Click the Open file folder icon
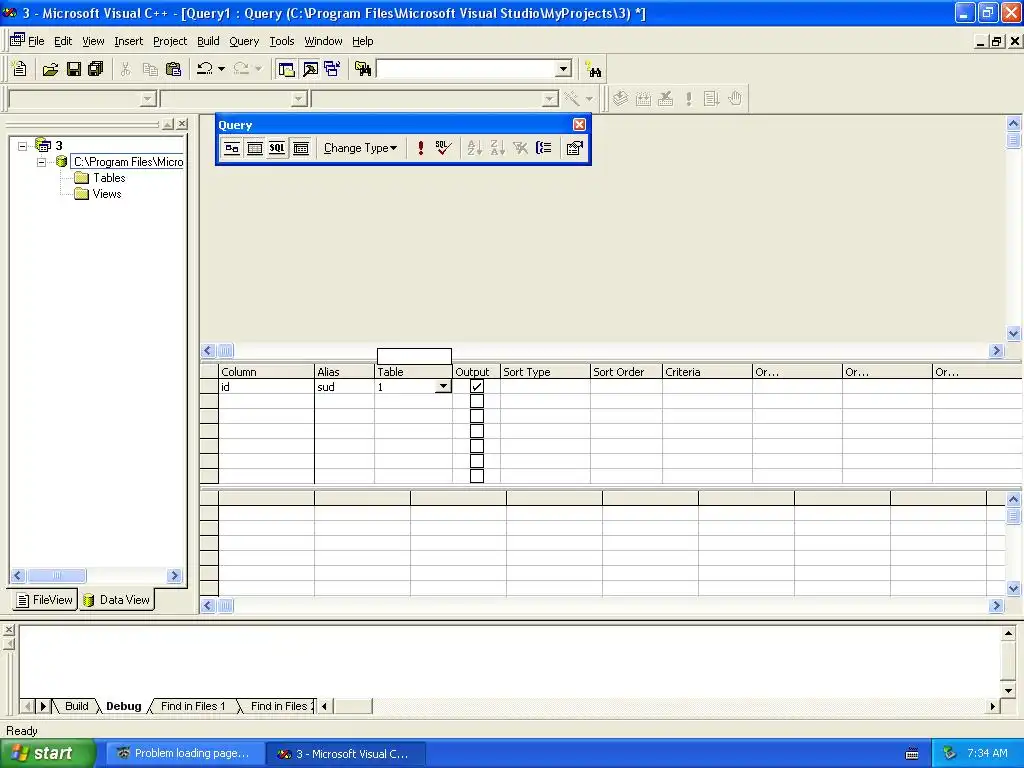1024x768 pixels. coord(50,69)
